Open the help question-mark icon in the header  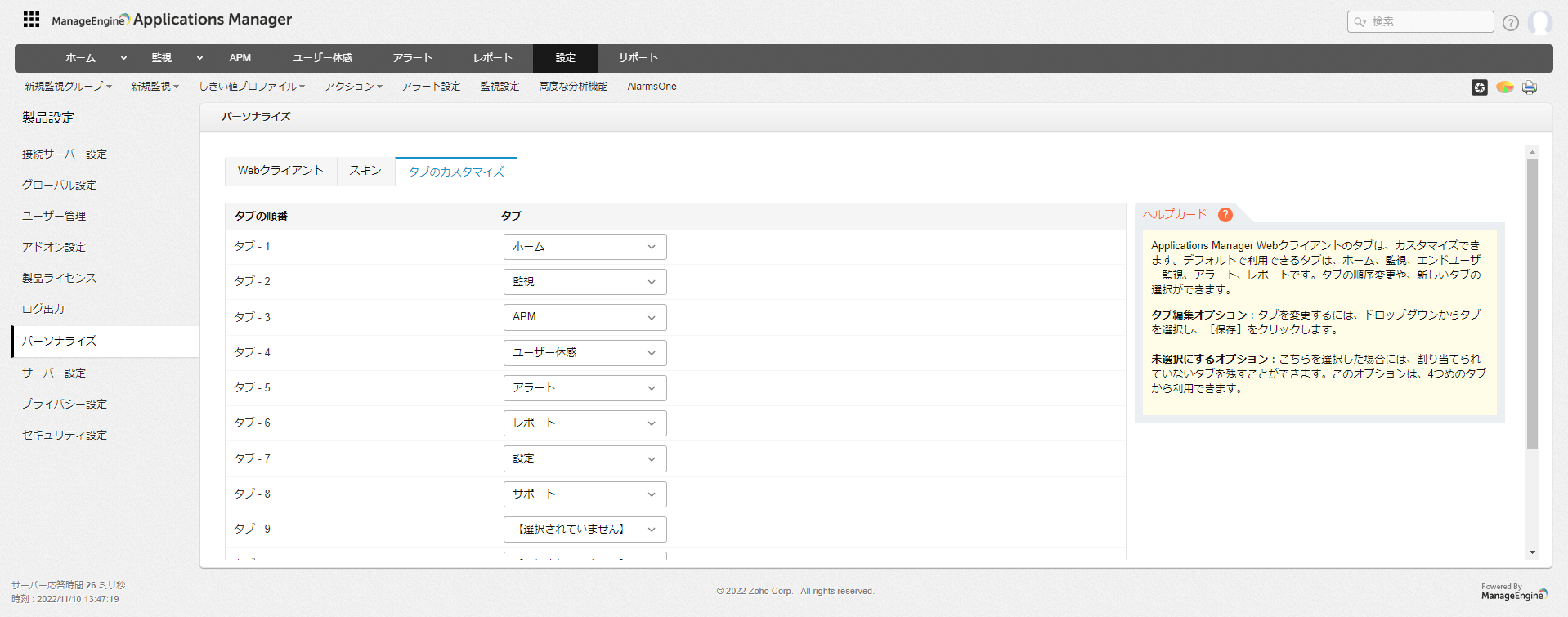(x=1511, y=23)
